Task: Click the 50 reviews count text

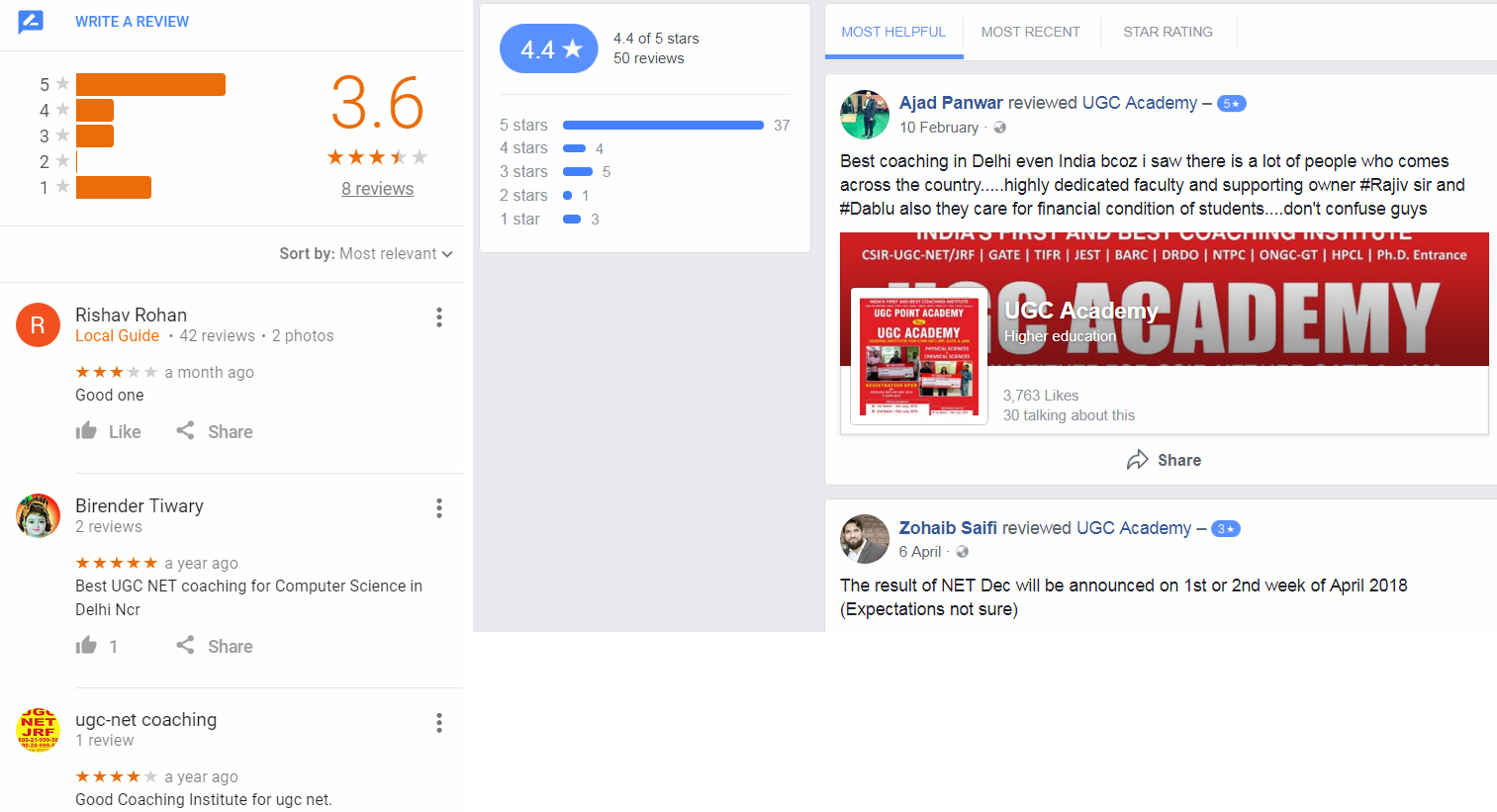Action: point(649,58)
